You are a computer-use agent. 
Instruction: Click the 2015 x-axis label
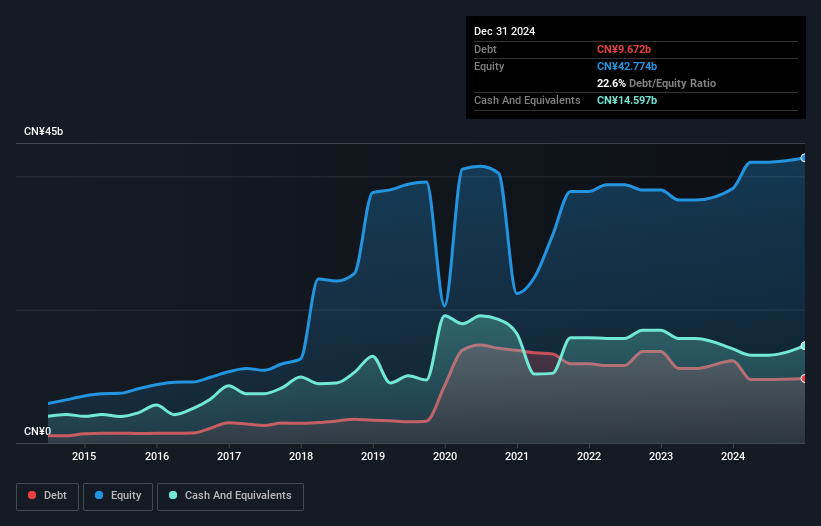tap(84, 456)
